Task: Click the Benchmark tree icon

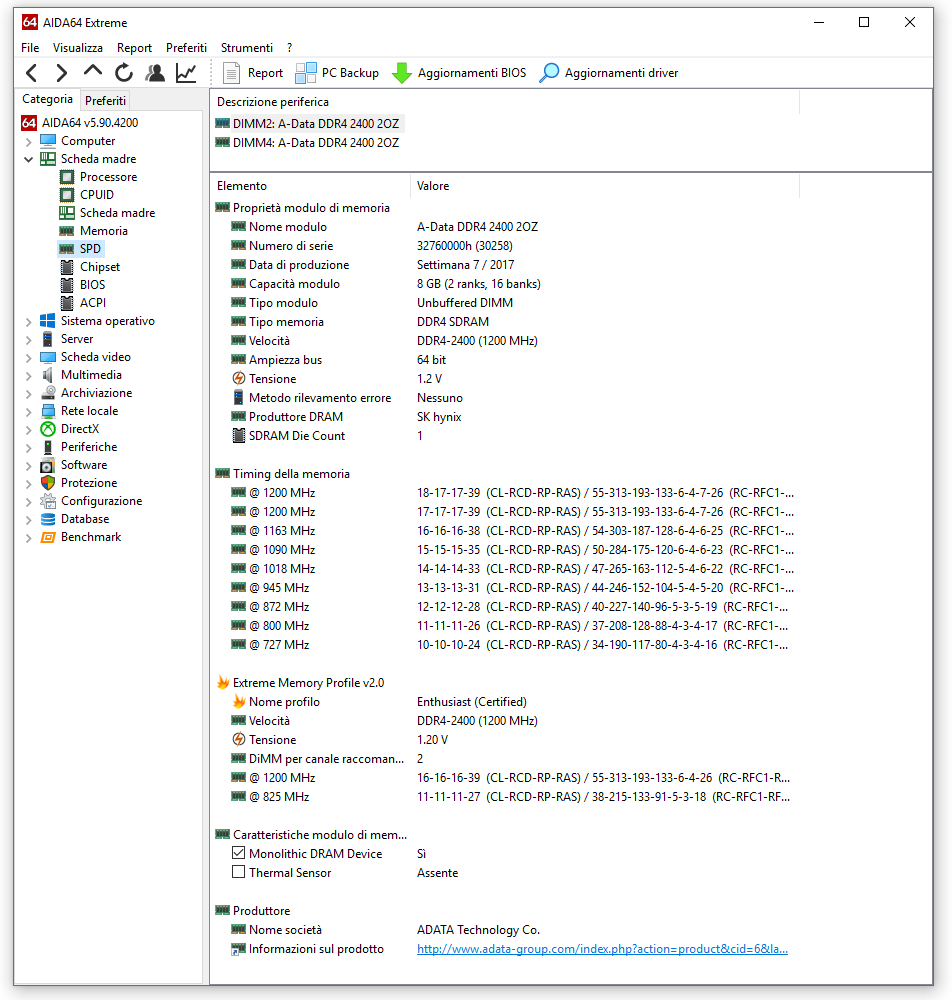Action: click(x=48, y=537)
